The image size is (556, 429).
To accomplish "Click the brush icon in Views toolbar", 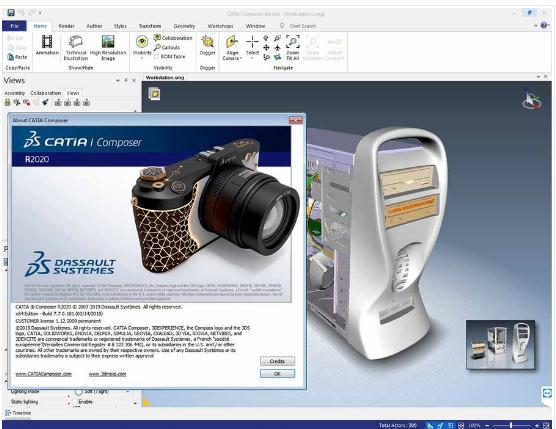I will (45, 102).
